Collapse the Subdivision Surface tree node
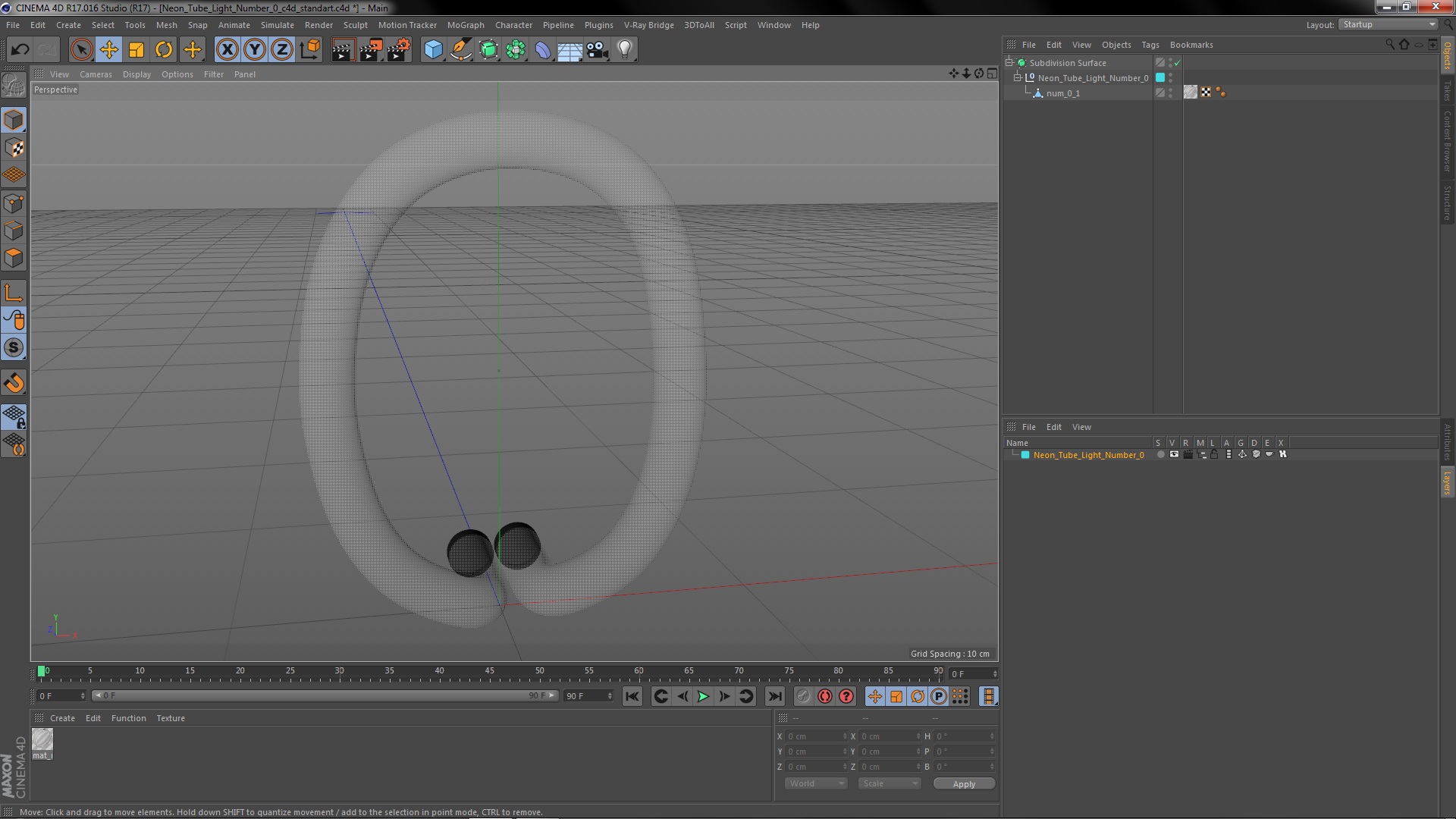 1009,63
